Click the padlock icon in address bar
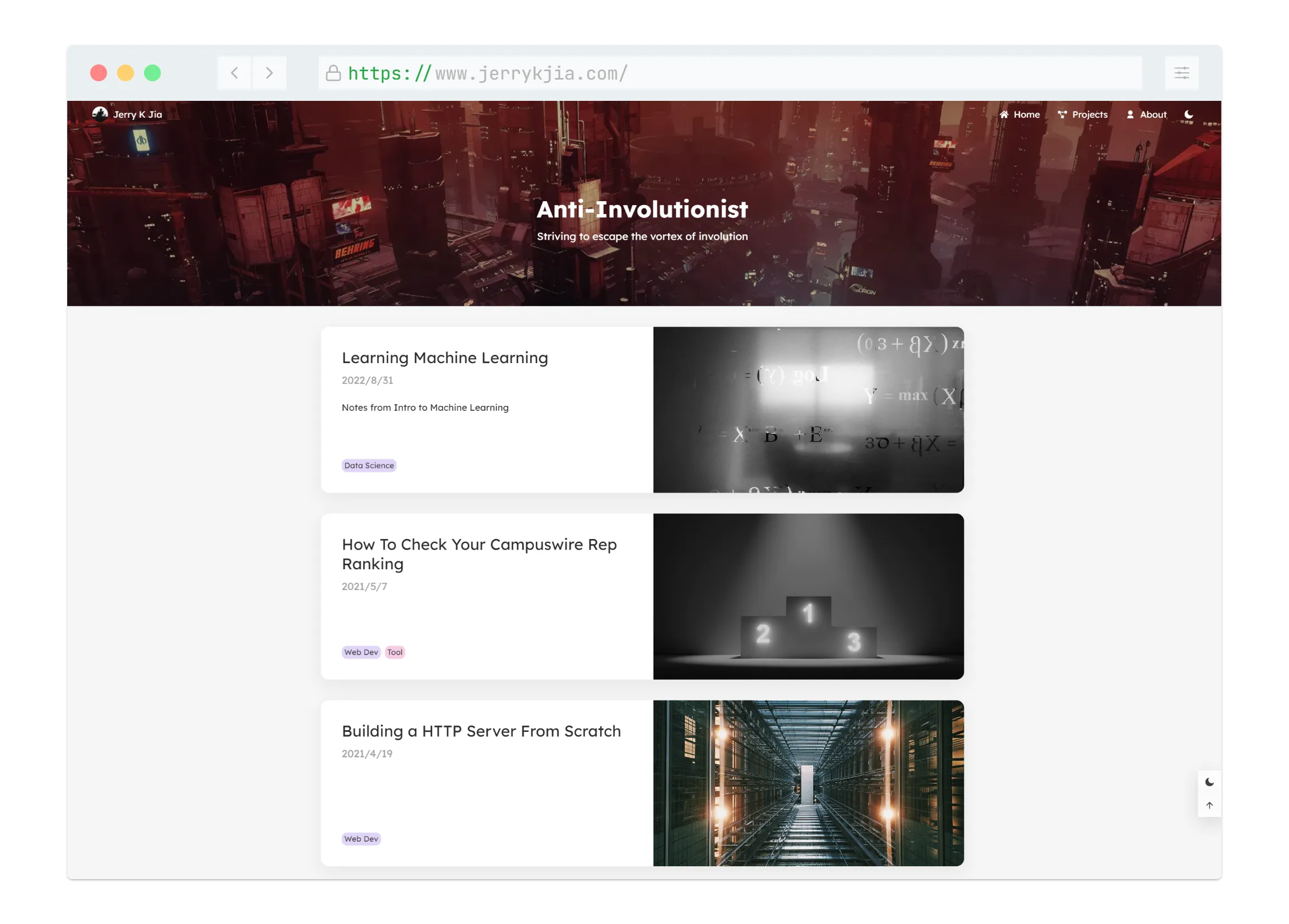Image resolution: width=1289 pixels, height=924 pixels. tap(333, 73)
